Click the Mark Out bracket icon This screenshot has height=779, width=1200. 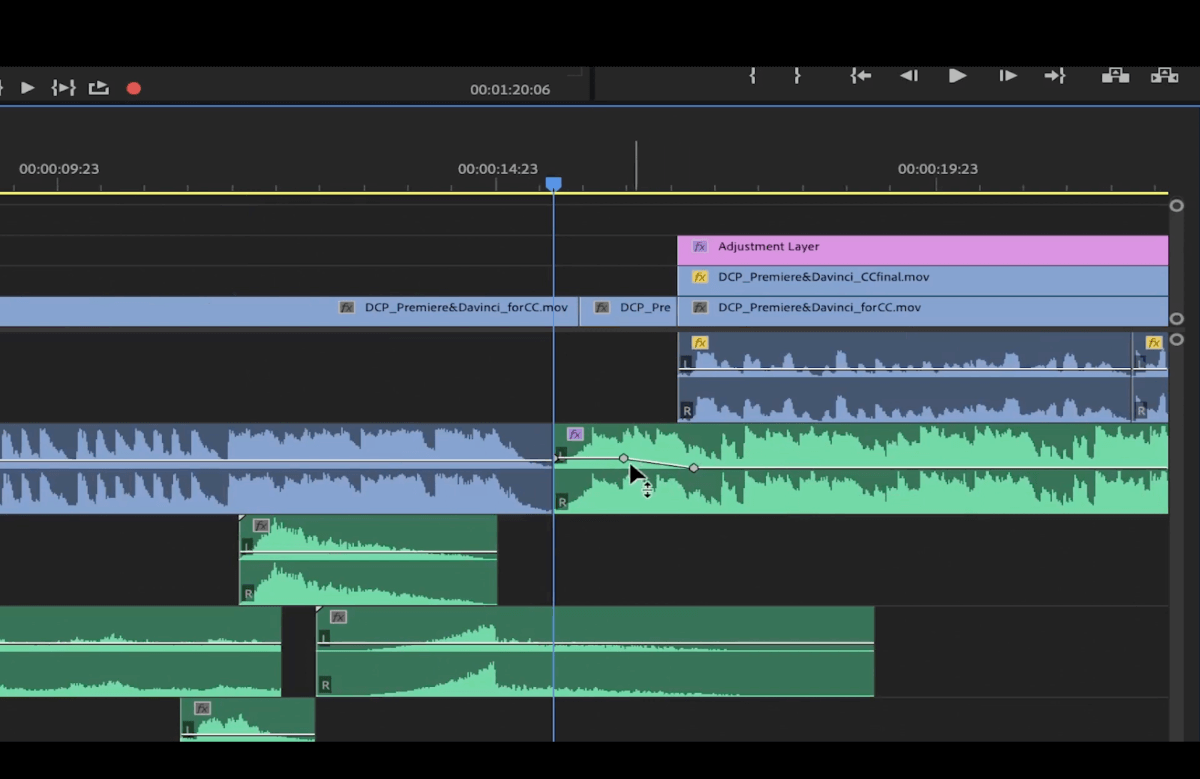point(797,75)
